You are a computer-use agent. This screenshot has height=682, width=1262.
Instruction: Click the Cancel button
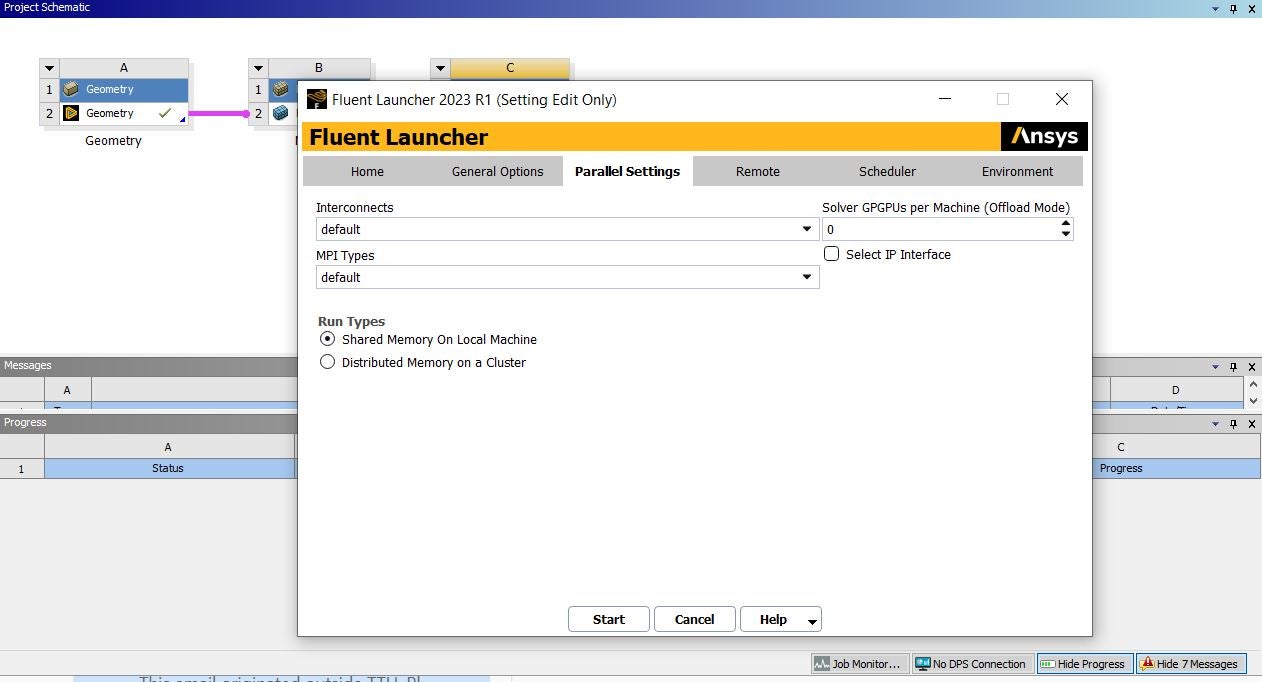point(694,619)
